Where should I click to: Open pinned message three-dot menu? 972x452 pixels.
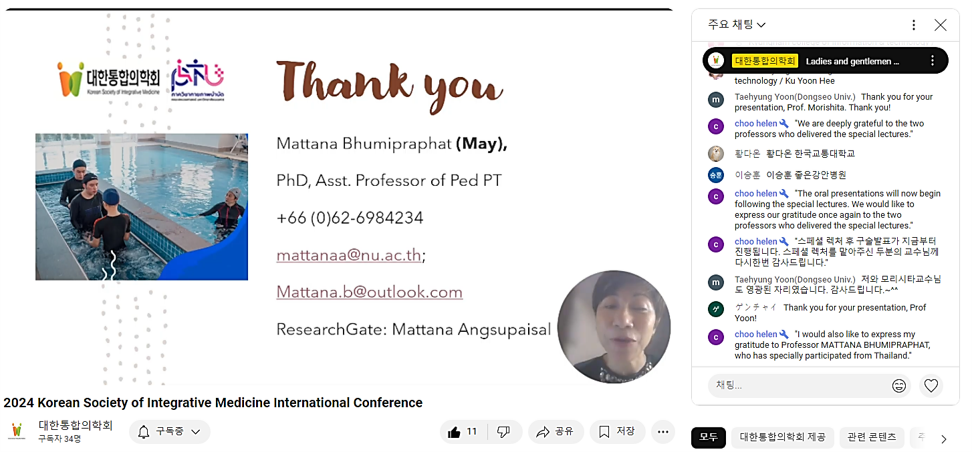932,61
